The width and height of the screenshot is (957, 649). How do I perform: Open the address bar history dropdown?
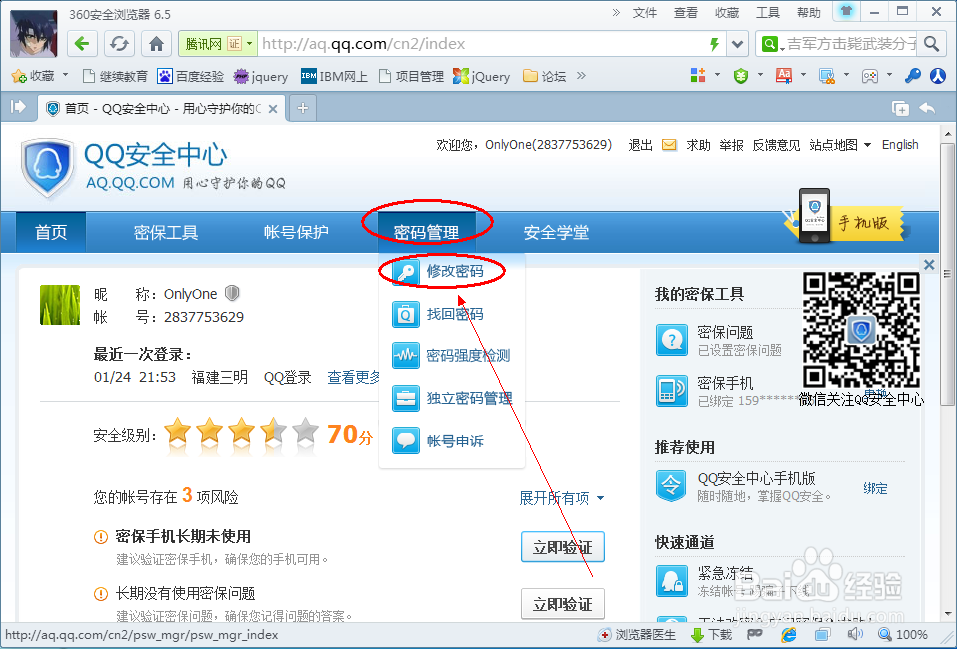click(737, 44)
